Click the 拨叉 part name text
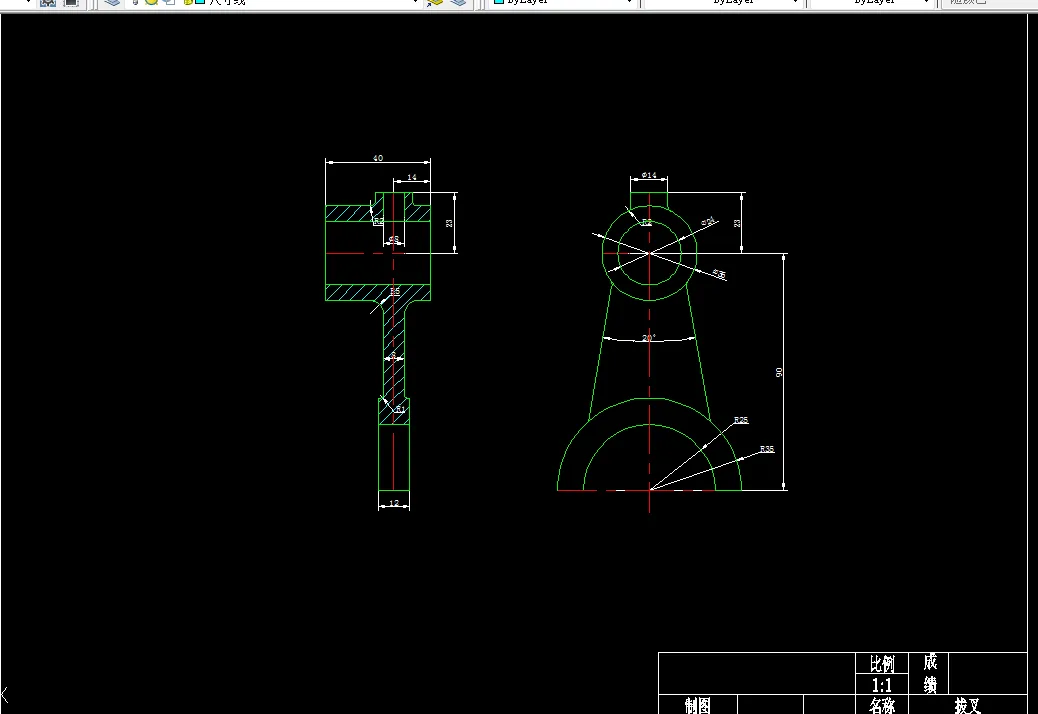Image resolution: width=1038 pixels, height=714 pixels. point(967,705)
